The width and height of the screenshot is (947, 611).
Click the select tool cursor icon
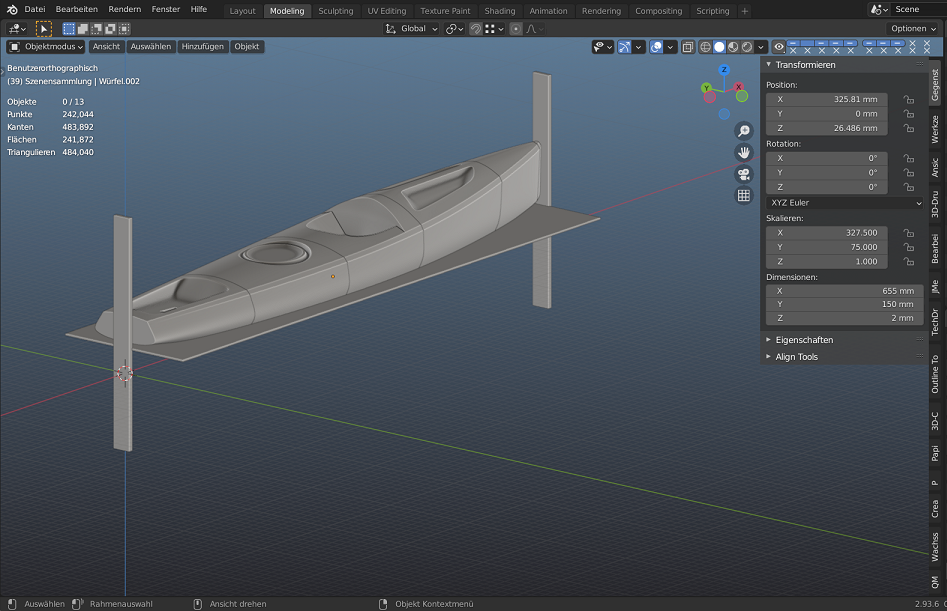(44, 29)
